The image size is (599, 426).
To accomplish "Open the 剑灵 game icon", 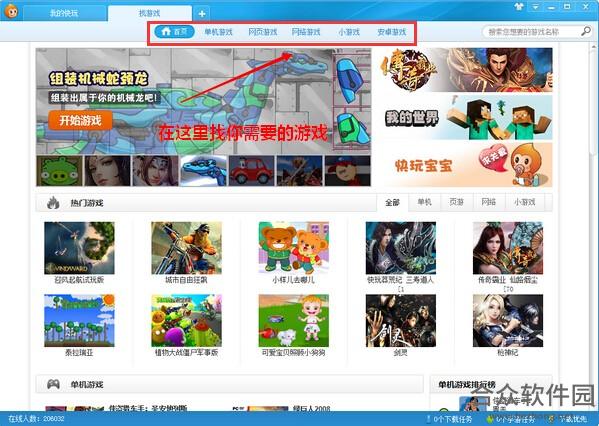I will click(x=401, y=321).
